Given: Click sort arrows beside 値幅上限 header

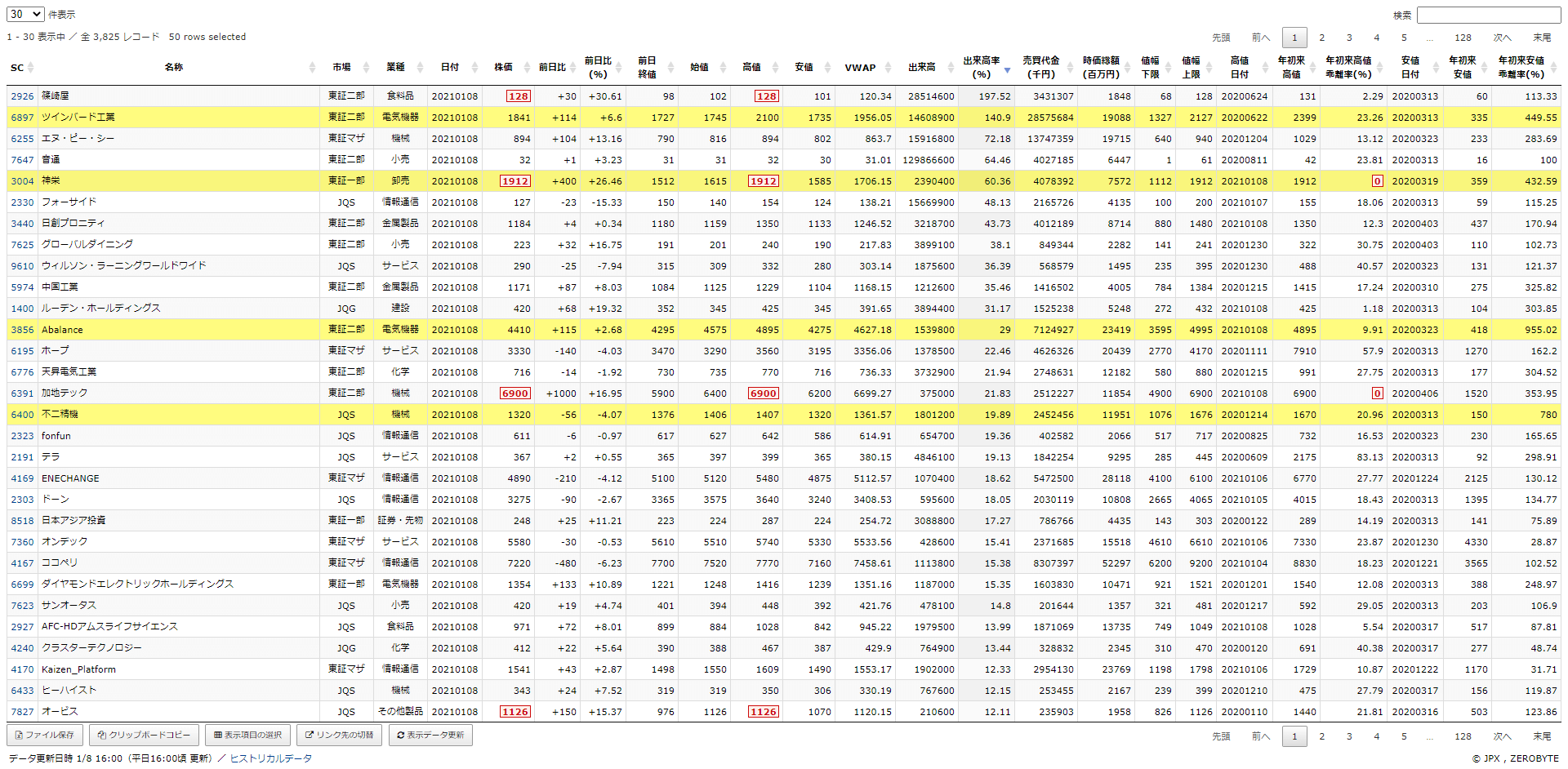Looking at the screenshot, I should point(1209,68).
